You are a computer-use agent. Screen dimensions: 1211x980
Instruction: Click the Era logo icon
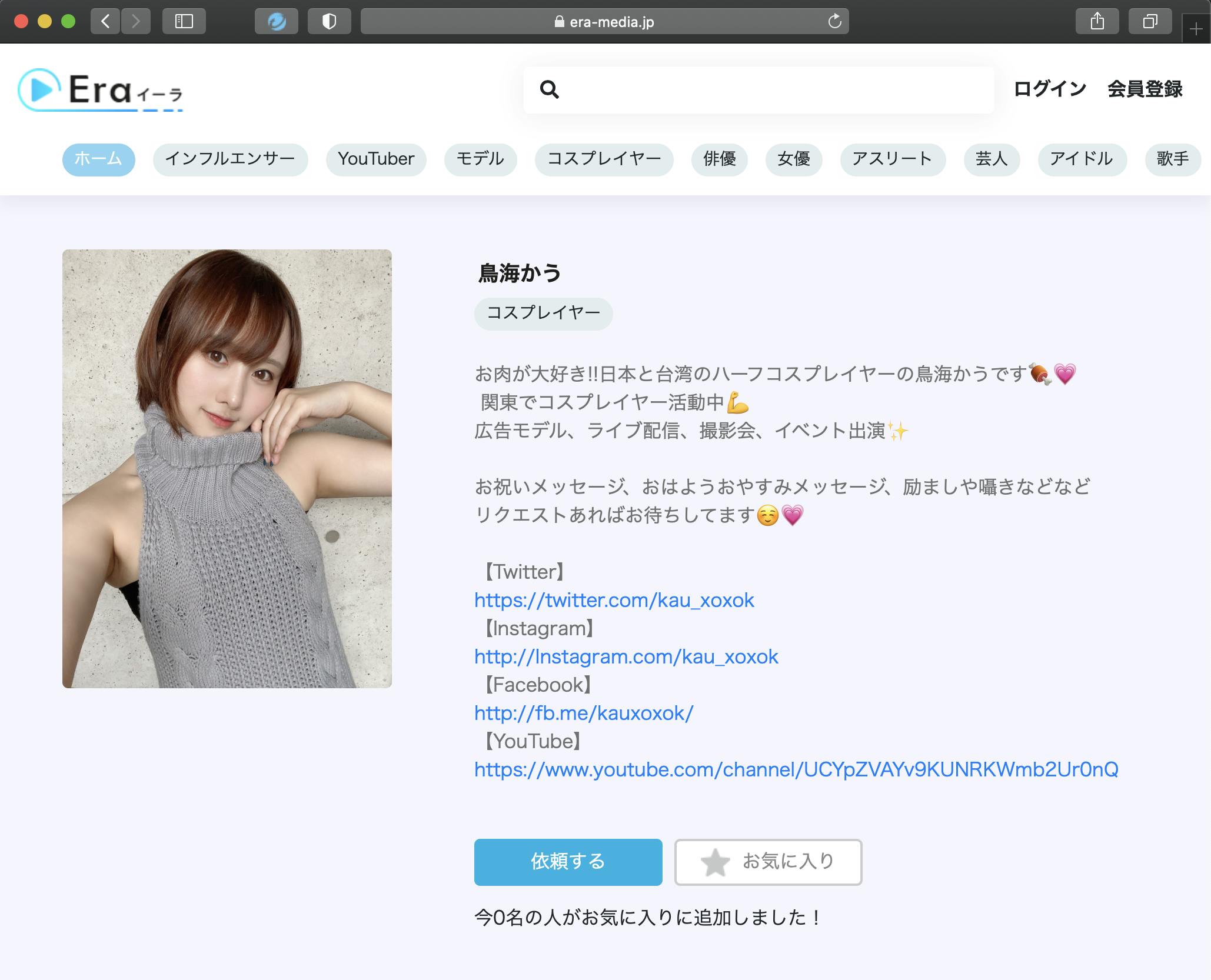[40, 89]
